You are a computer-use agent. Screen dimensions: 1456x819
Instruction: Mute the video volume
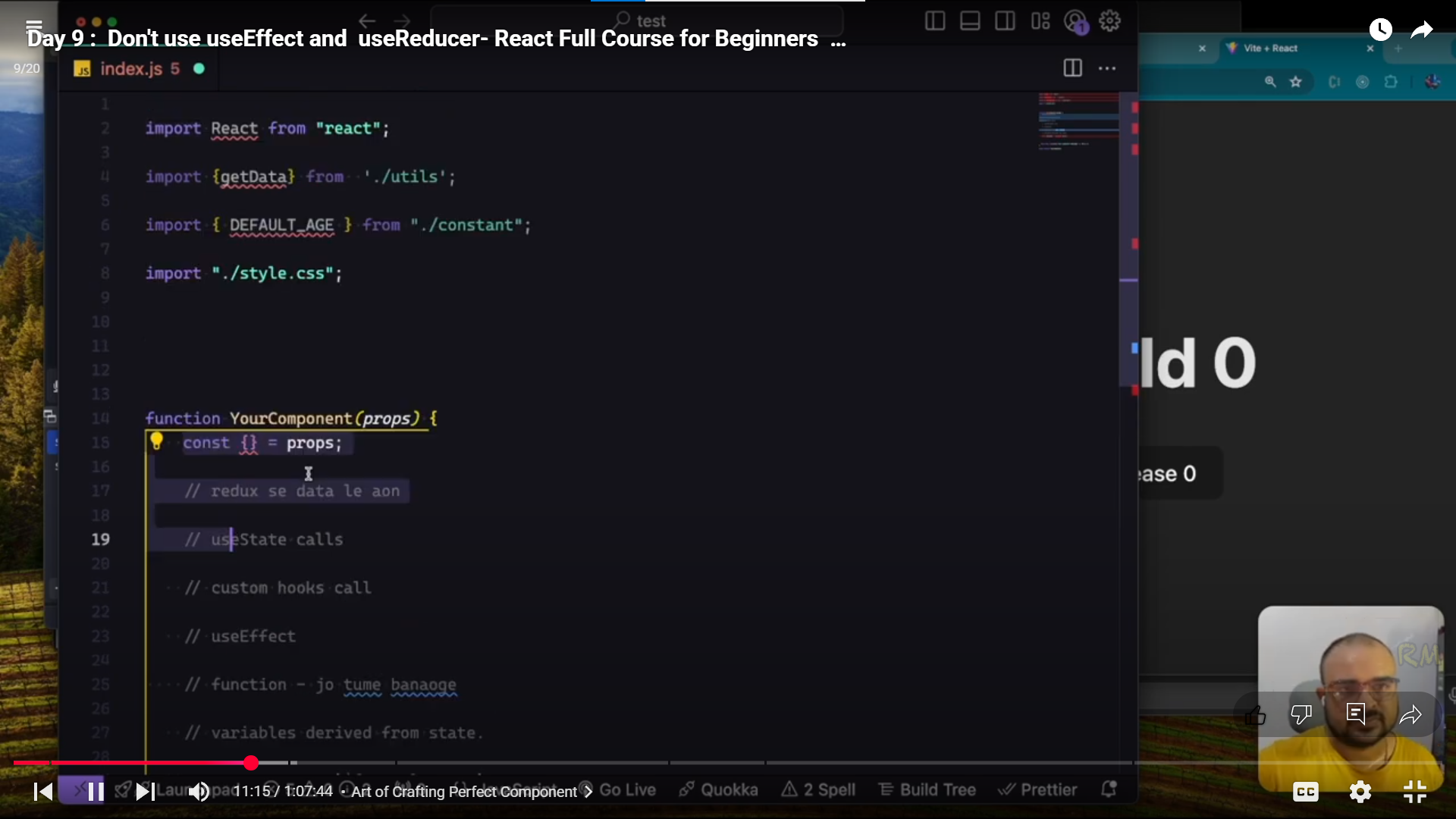pyautogui.click(x=199, y=792)
